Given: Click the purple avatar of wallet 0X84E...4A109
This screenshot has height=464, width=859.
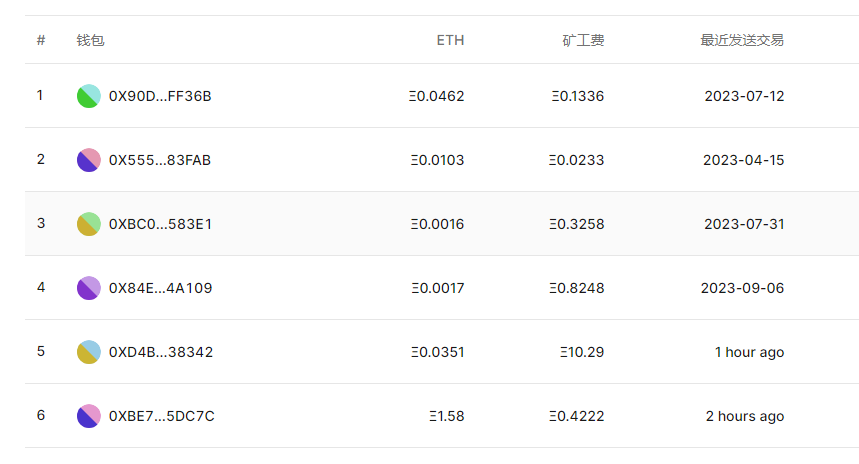Looking at the screenshot, I should 89,288.
